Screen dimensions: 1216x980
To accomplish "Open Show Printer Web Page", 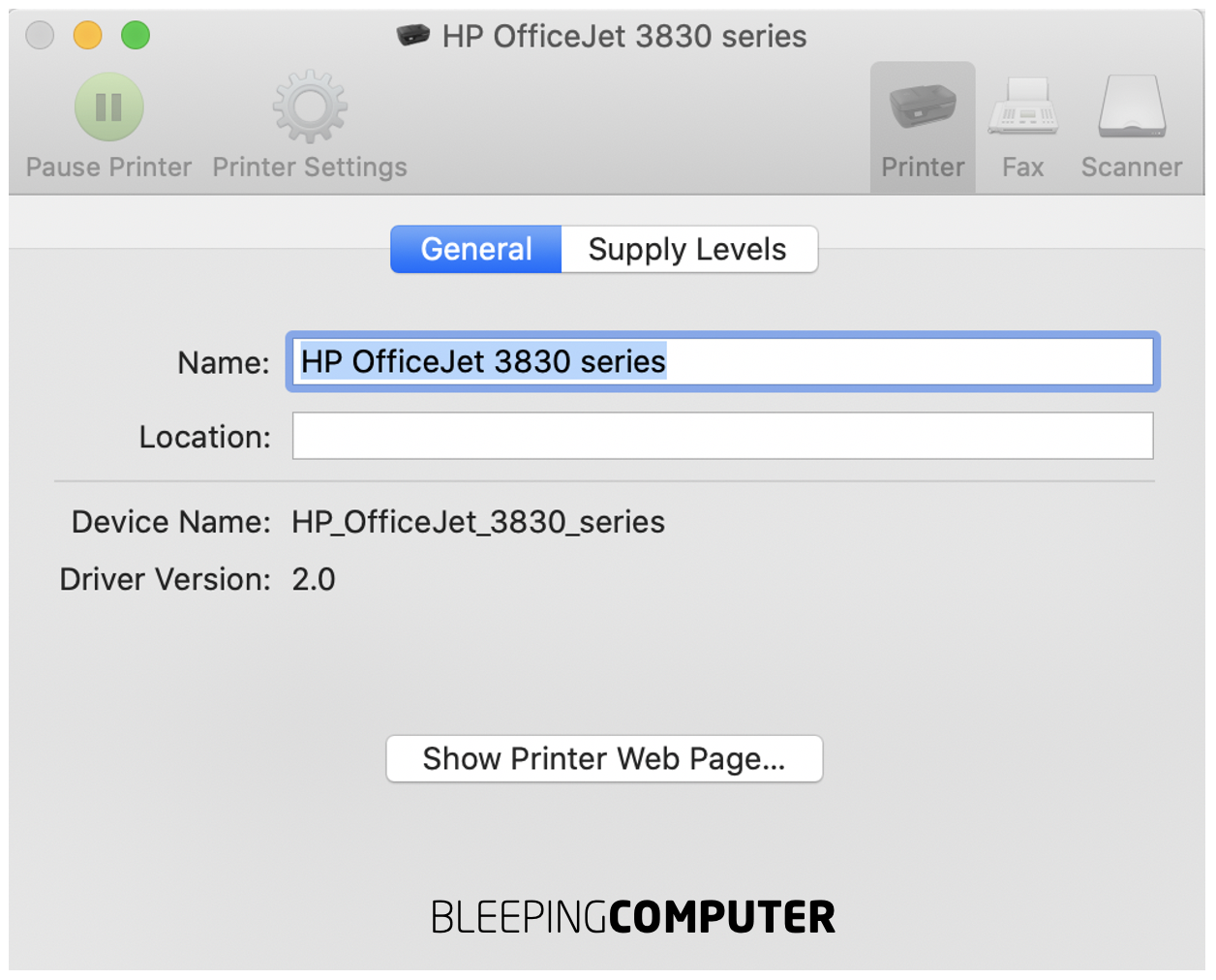I will click(x=604, y=758).
